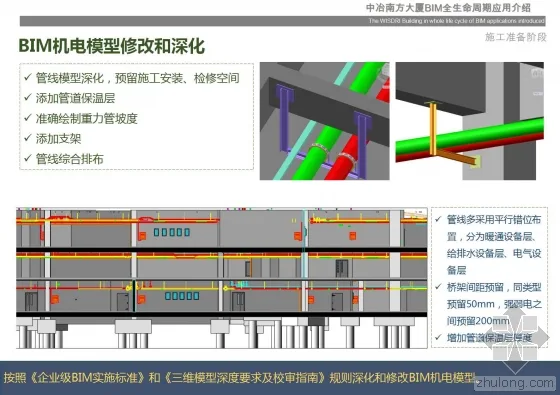The image size is (560, 395).
Task: Select the header text 中冶南方大厦BIM全生命周期应用介绍
Action: tap(448, 8)
